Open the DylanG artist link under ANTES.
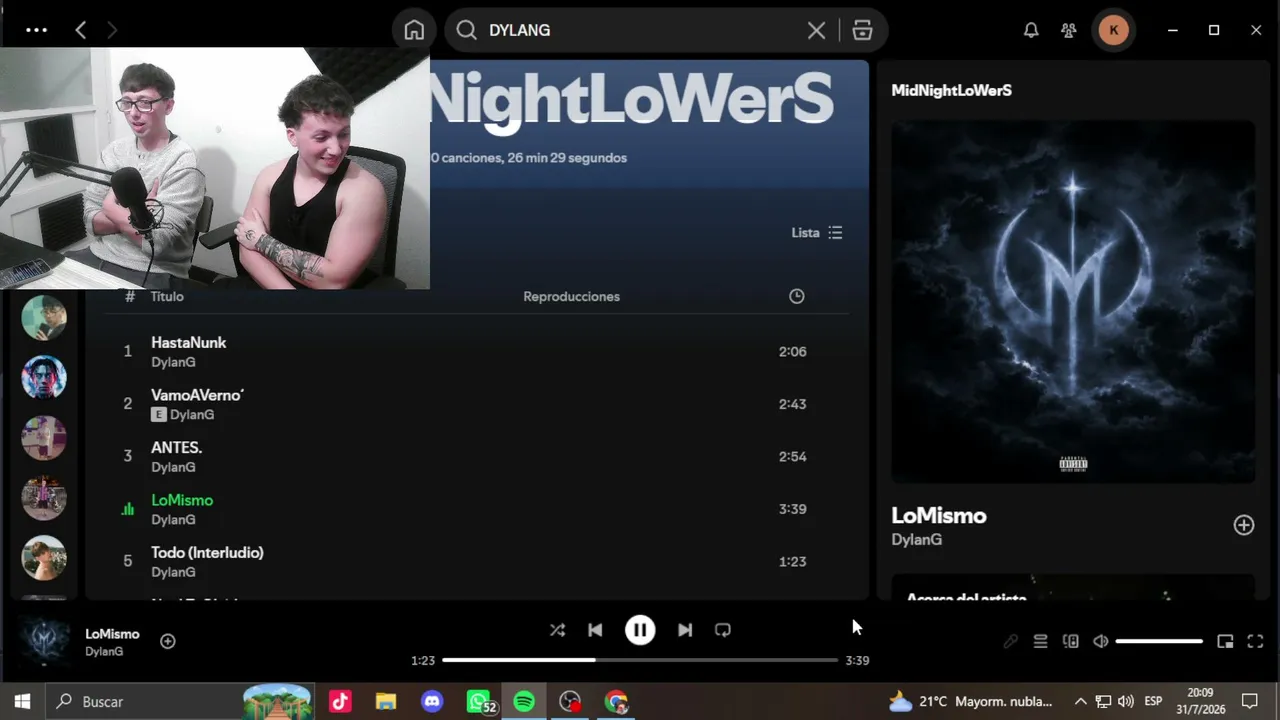Image resolution: width=1280 pixels, height=720 pixels. [x=173, y=467]
